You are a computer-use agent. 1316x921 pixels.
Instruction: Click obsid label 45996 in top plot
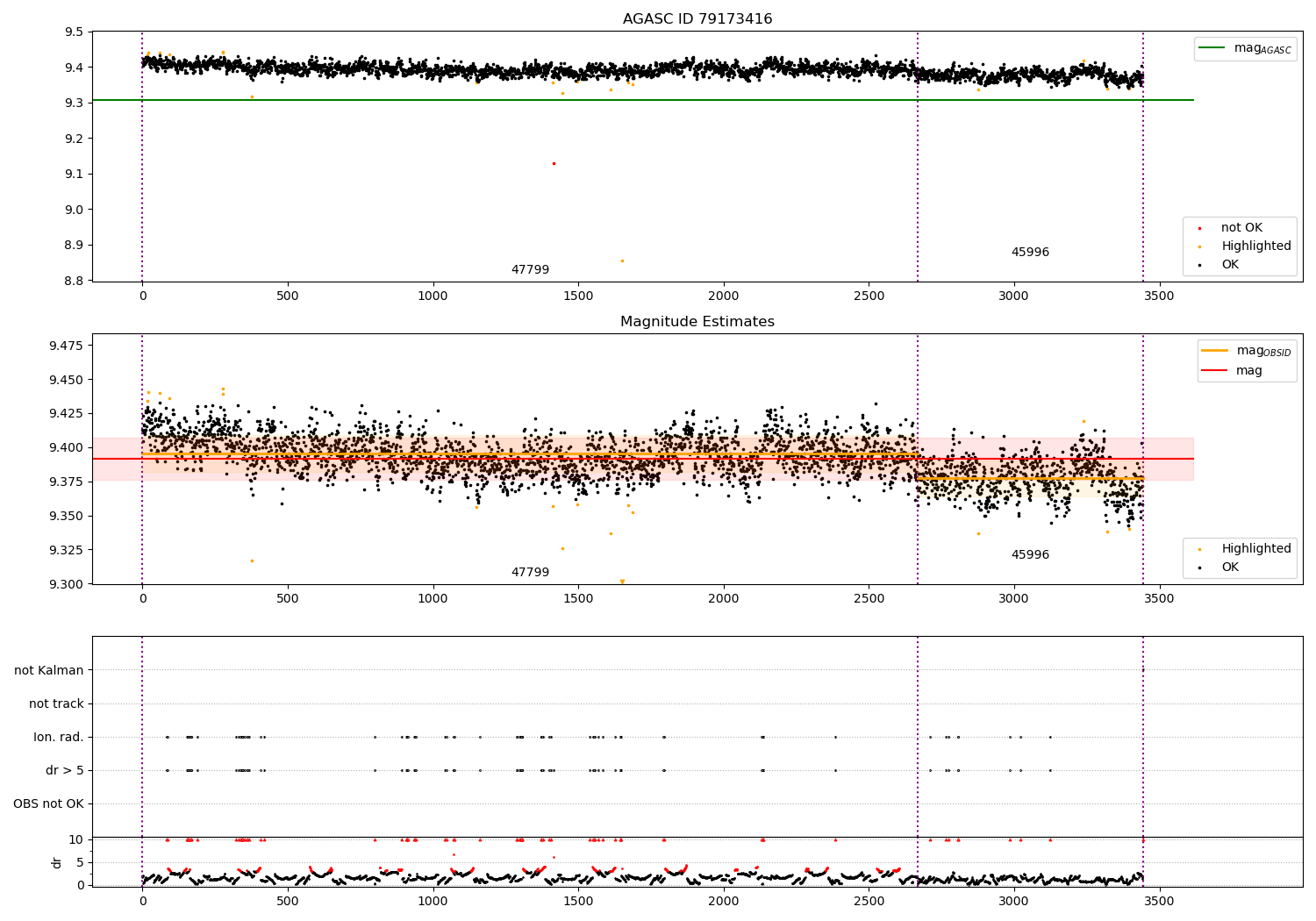(1030, 253)
